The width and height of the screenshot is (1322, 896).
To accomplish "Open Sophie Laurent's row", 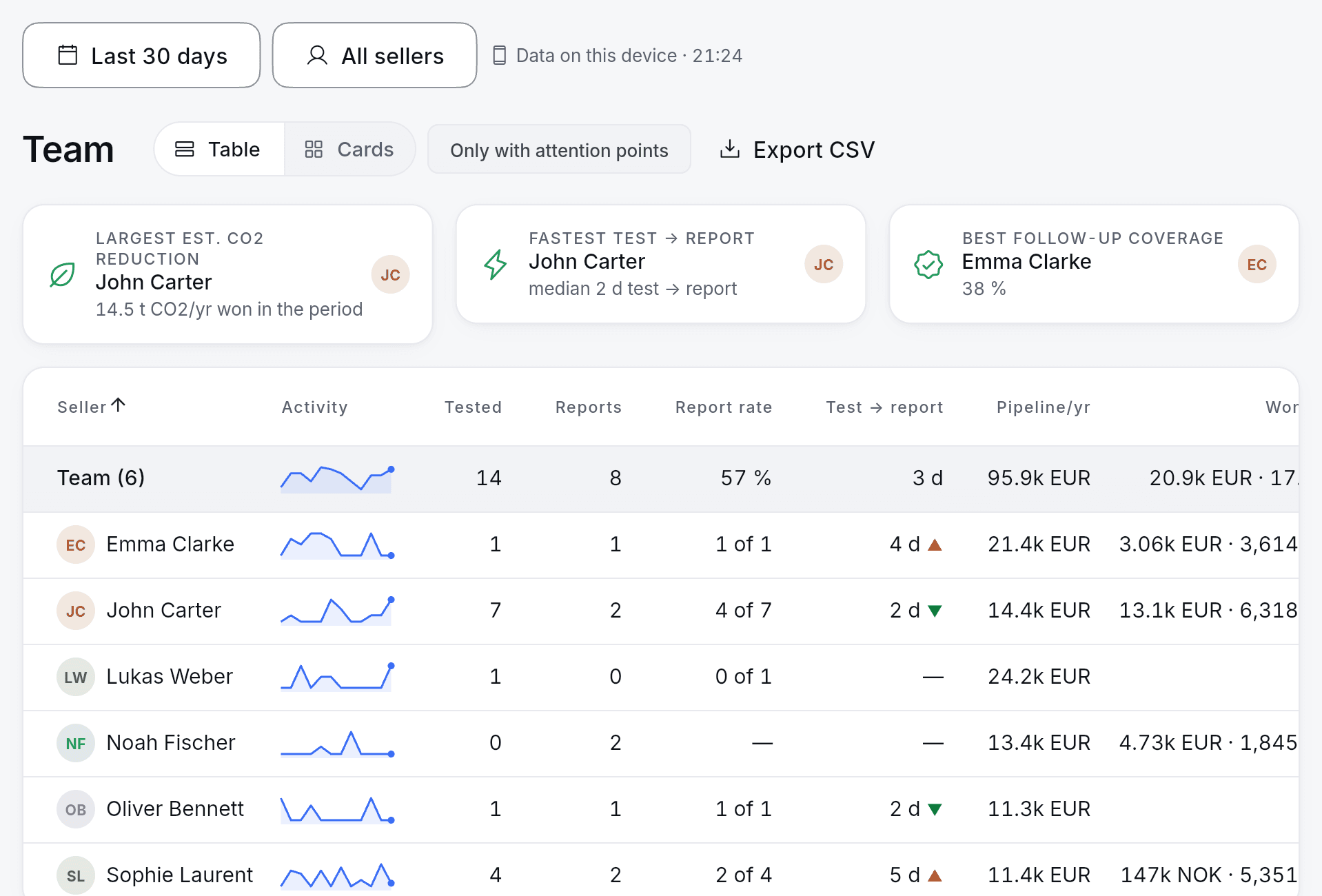I will [661, 870].
